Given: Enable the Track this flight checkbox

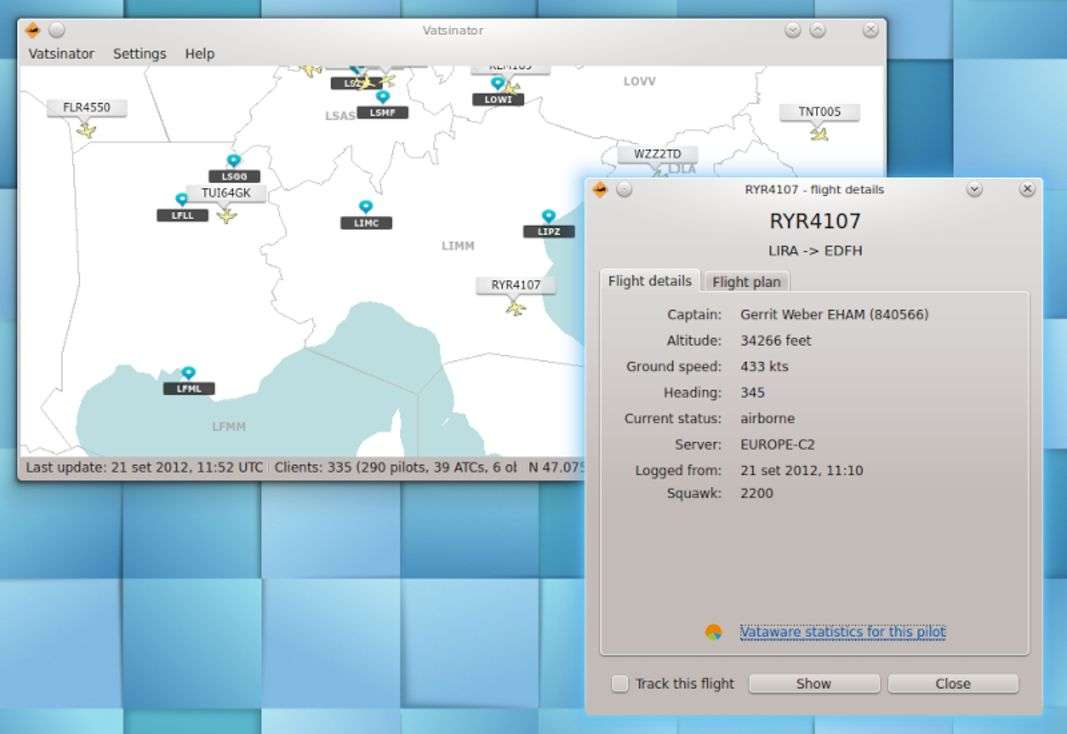Looking at the screenshot, I should point(620,684).
